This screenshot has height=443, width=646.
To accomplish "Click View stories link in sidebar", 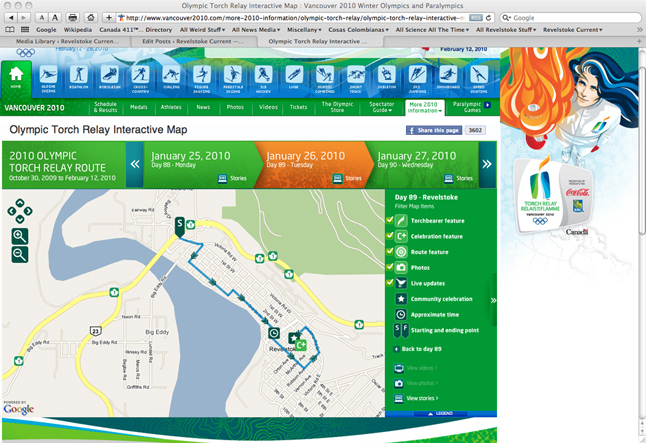I will click(x=421, y=398).
